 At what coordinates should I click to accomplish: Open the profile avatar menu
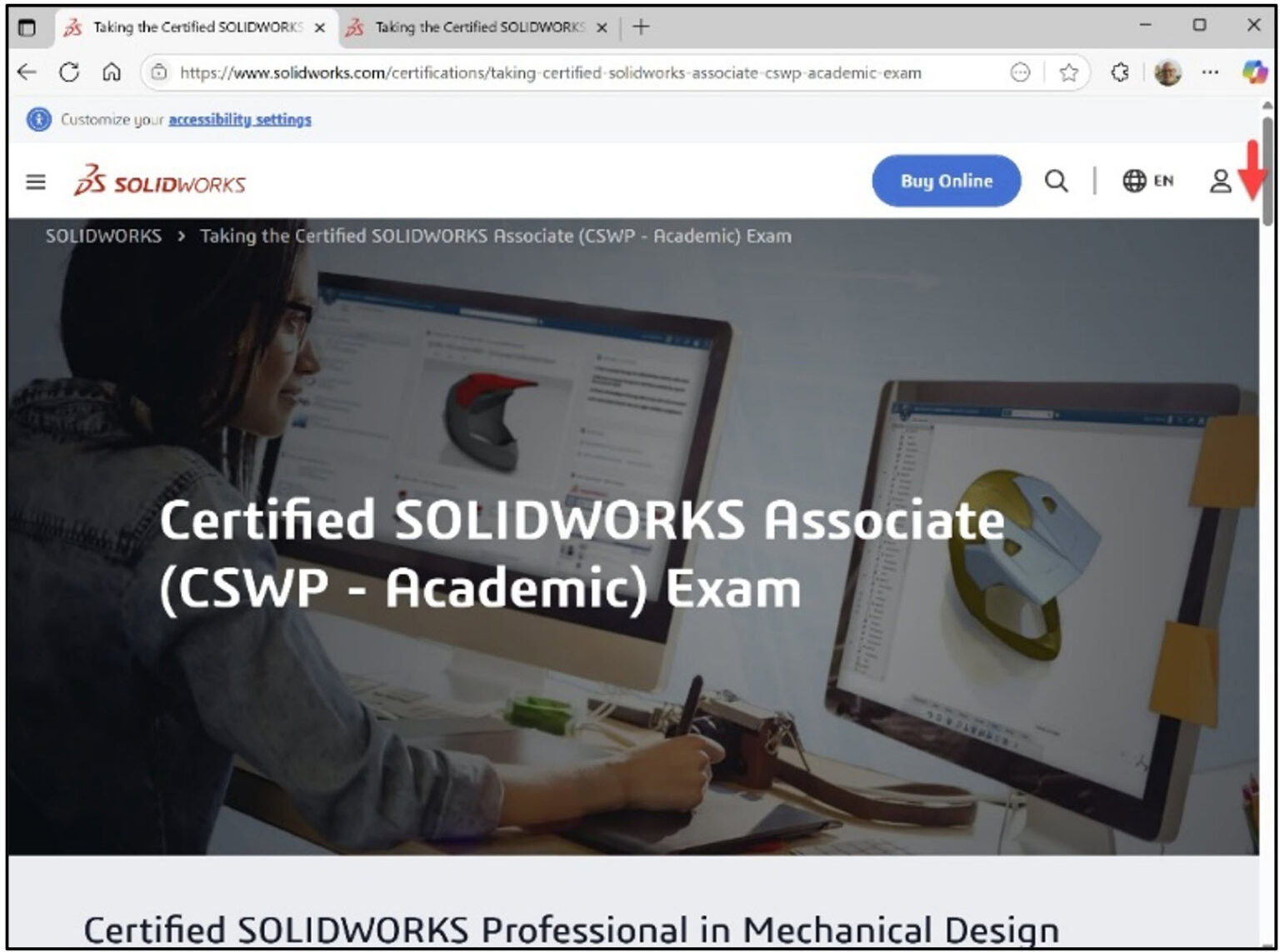[x=1167, y=72]
